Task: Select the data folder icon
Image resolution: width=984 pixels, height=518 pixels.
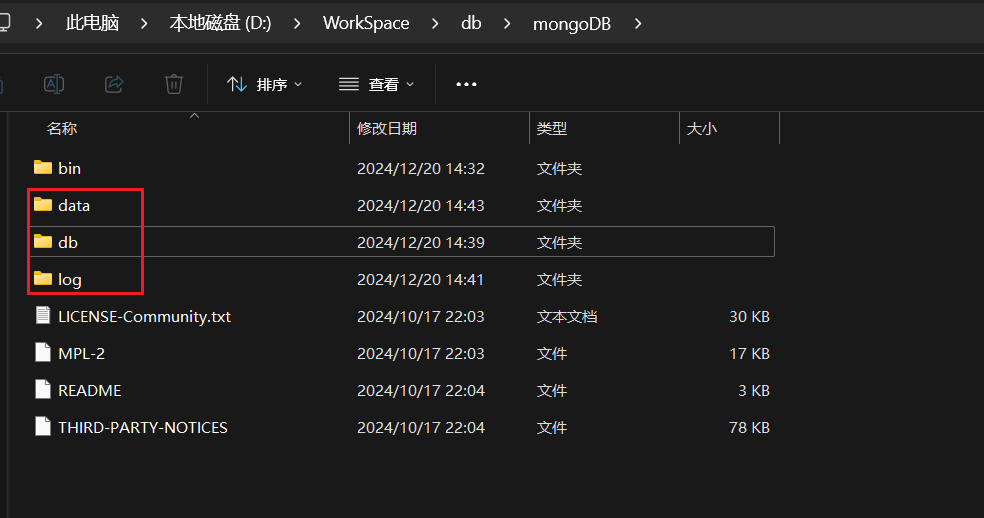Action: pos(42,205)
